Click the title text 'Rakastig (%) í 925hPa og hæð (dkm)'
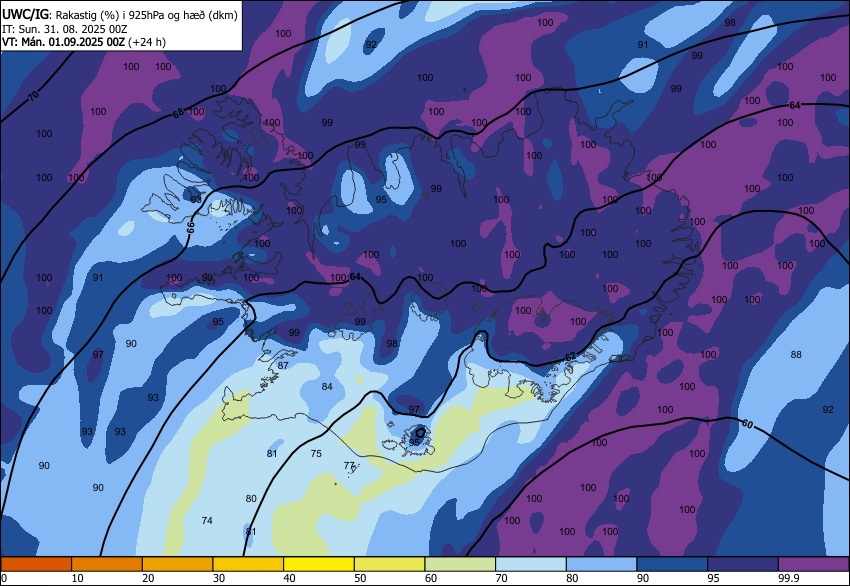The image size is (850, 586). (x=146, y=15)
